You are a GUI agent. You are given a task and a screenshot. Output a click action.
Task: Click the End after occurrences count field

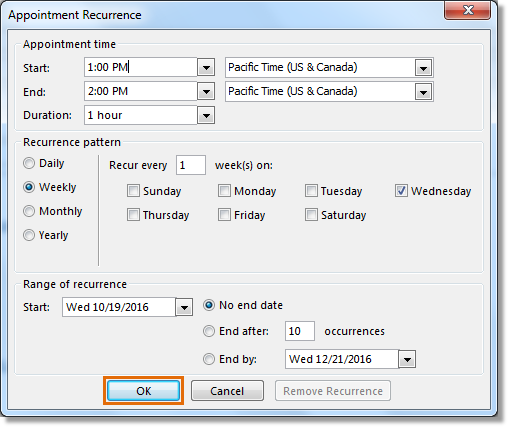(x=300, y=331)
